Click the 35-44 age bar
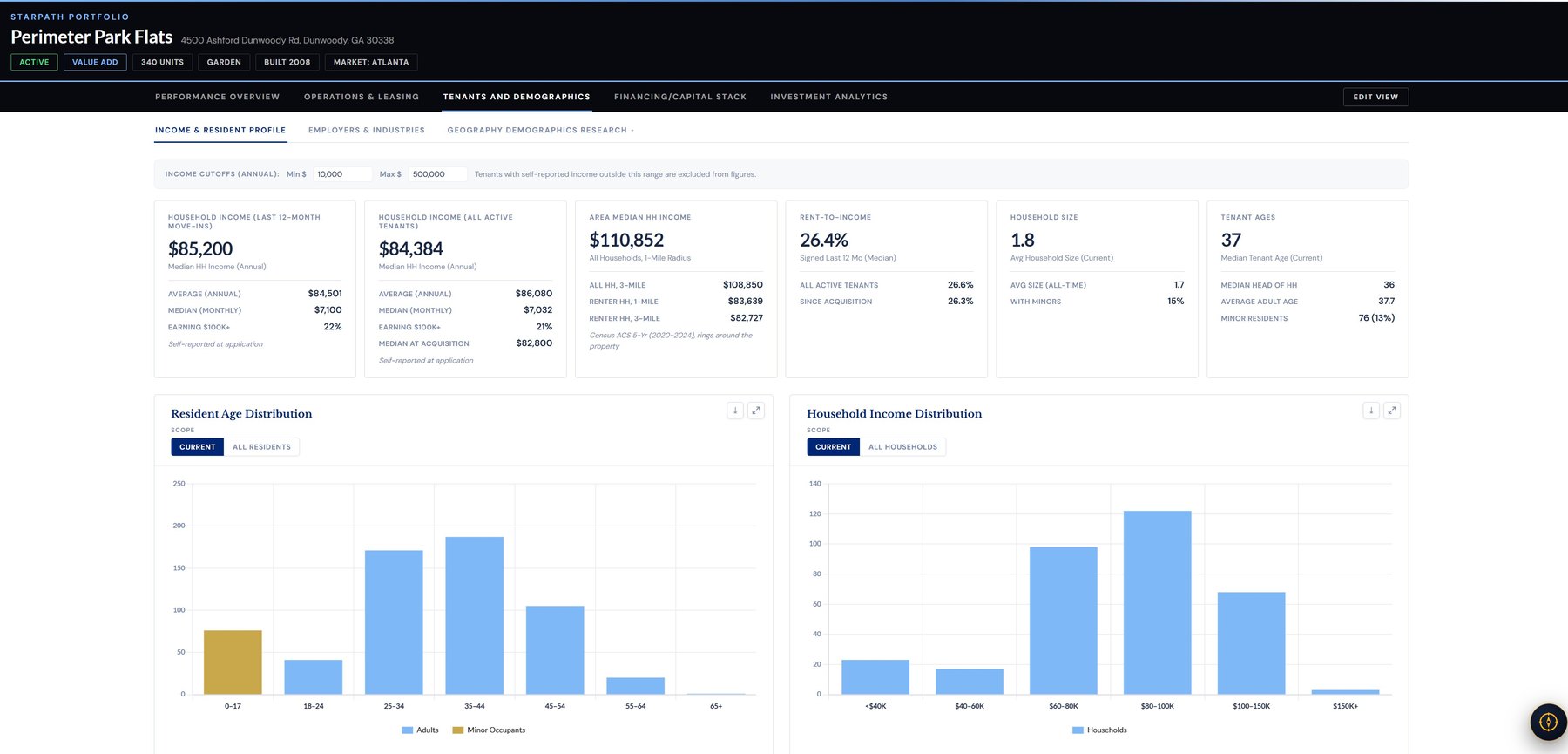The height and width of the screenshot is (754, 1568). click(x=475, y=615)
